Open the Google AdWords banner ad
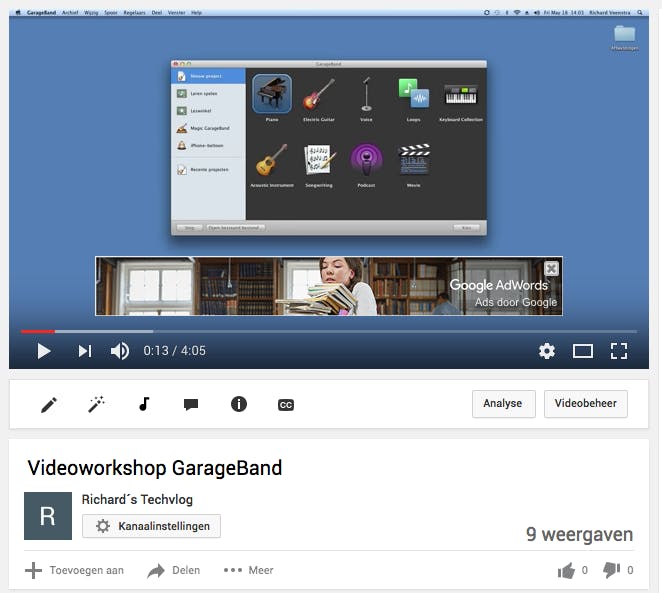The image size is (662, 593). tap(328, 286)
